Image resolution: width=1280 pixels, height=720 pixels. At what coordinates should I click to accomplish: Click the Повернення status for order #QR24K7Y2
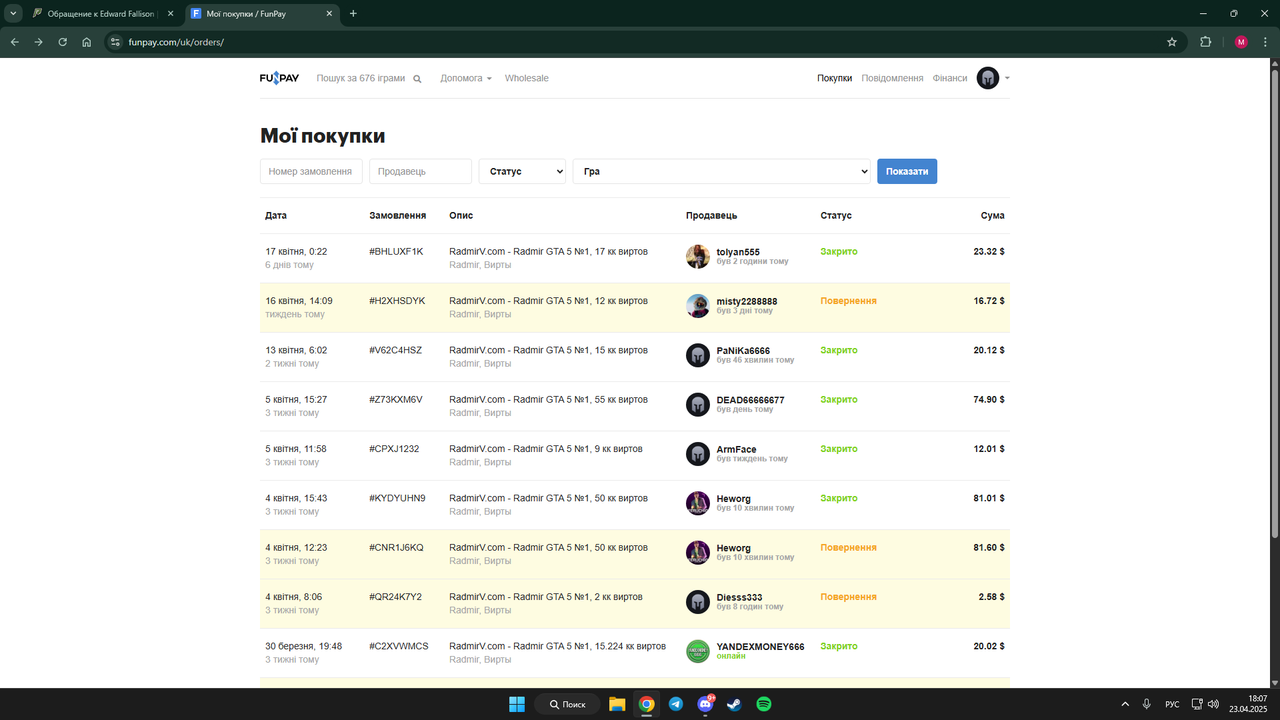tap(849, 597)
